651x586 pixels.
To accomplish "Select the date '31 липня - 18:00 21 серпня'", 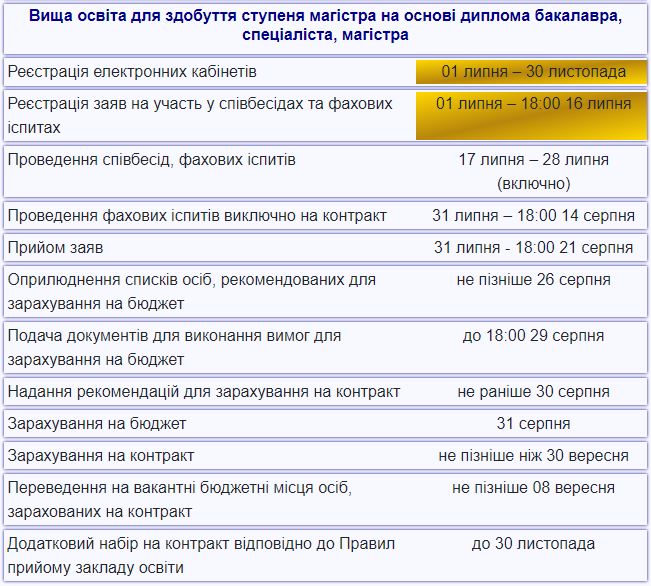I will pos(533,247).
